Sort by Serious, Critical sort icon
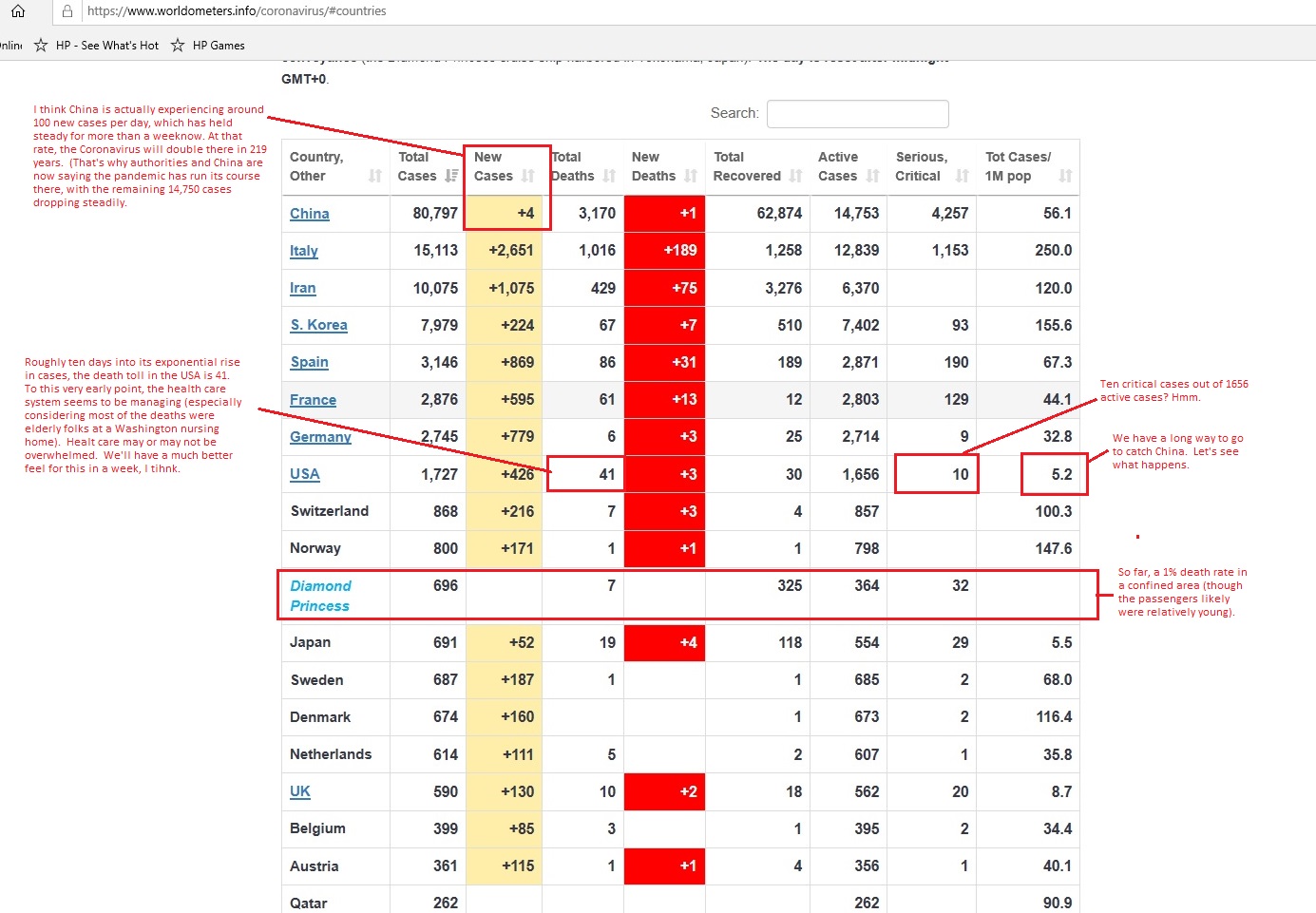The width and height of the screenshot is (1316, 913). point(963,176)
